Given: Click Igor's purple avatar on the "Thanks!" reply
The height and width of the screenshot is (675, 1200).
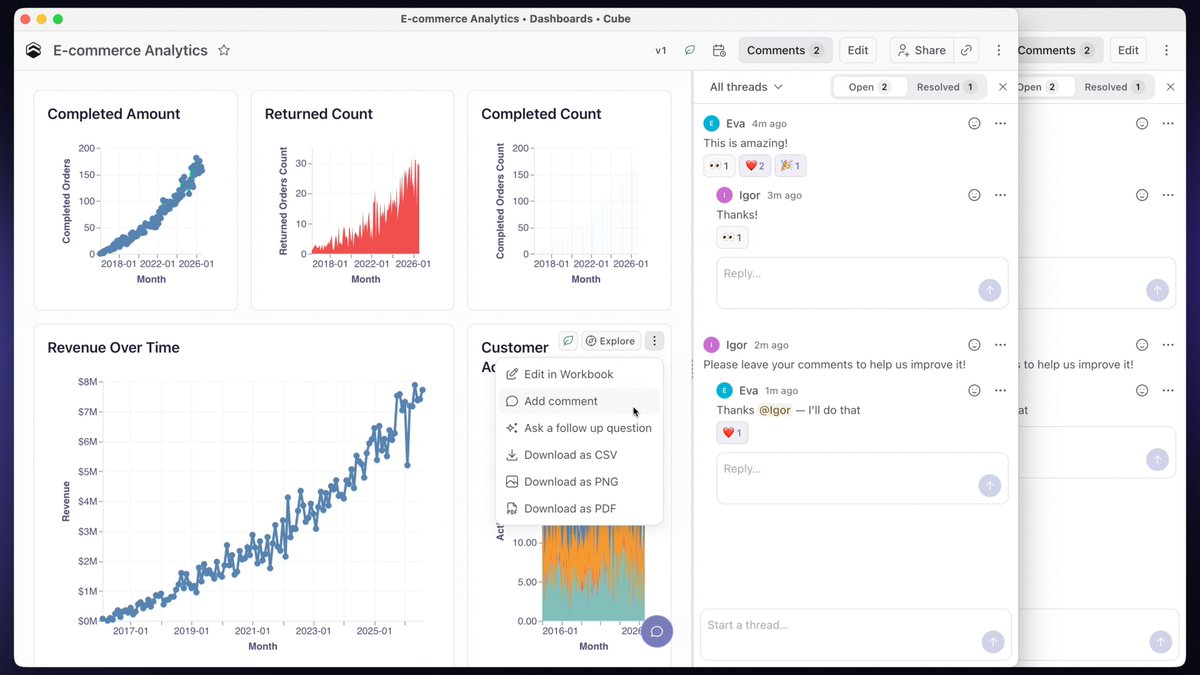Looking at the screenshot, I should pos(725,195).
